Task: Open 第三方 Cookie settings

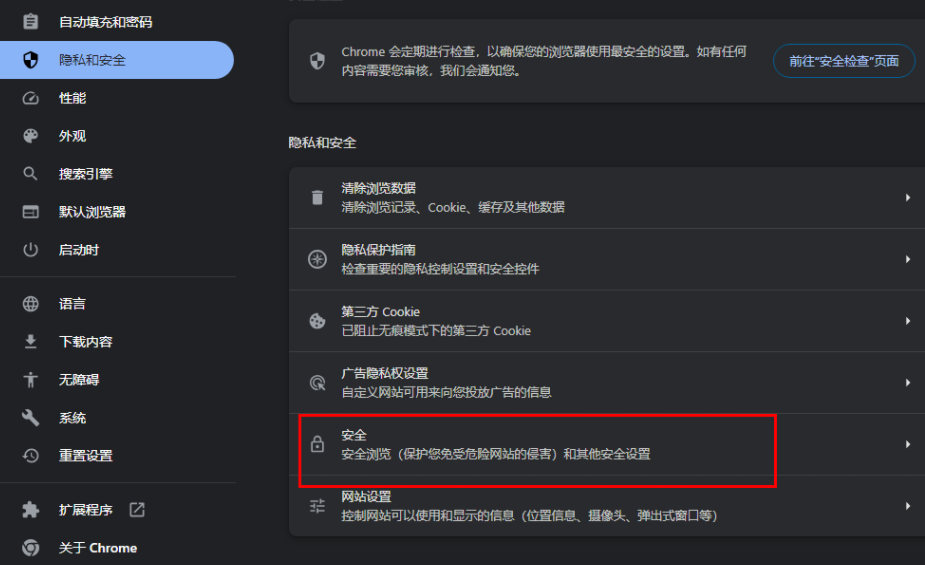Action: (607, 321)
